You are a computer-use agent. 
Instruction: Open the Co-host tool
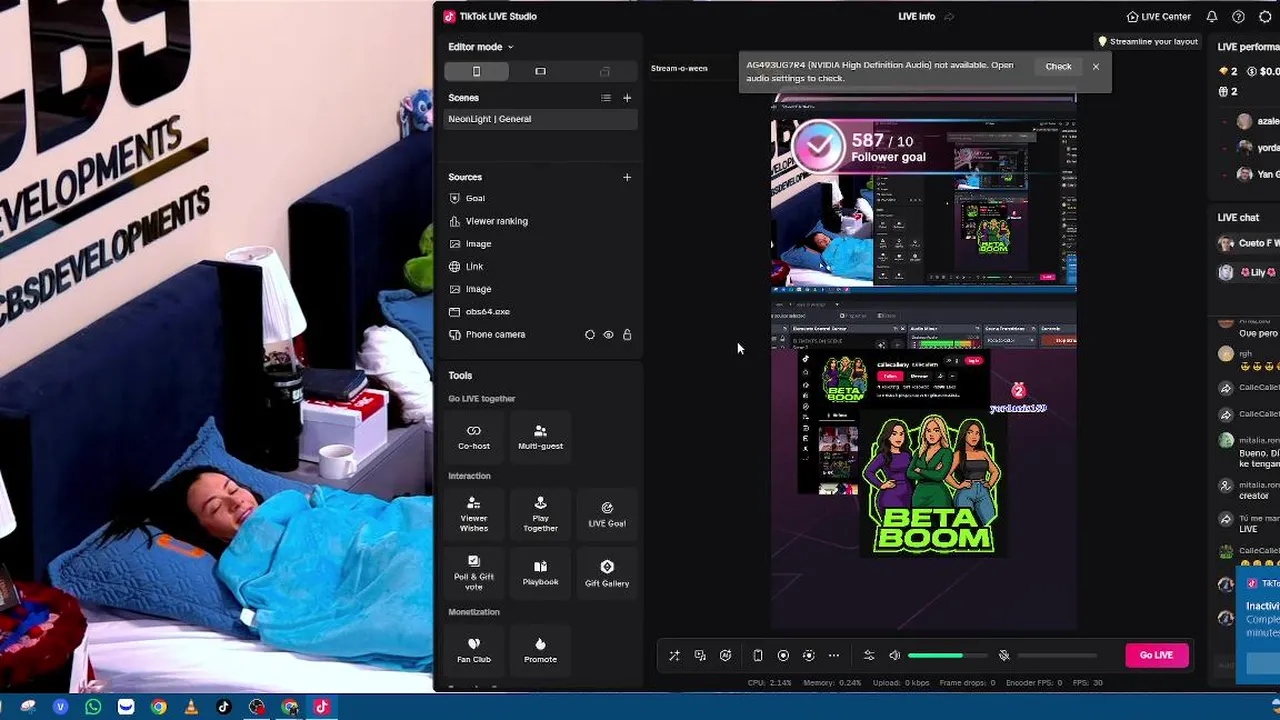(x=474, y=437)
